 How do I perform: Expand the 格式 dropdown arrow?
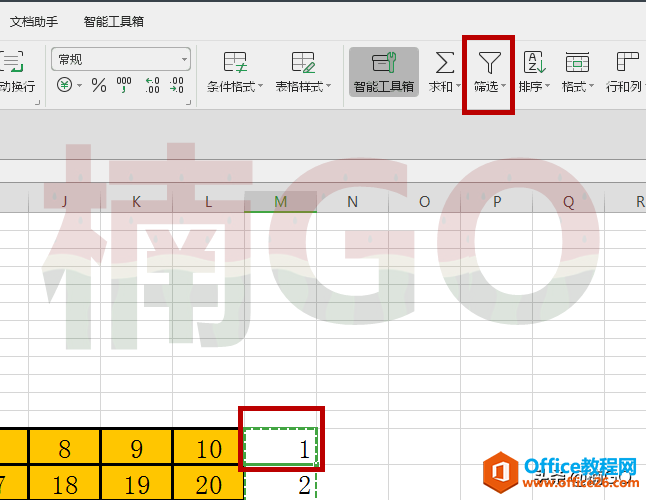point(591,86)
